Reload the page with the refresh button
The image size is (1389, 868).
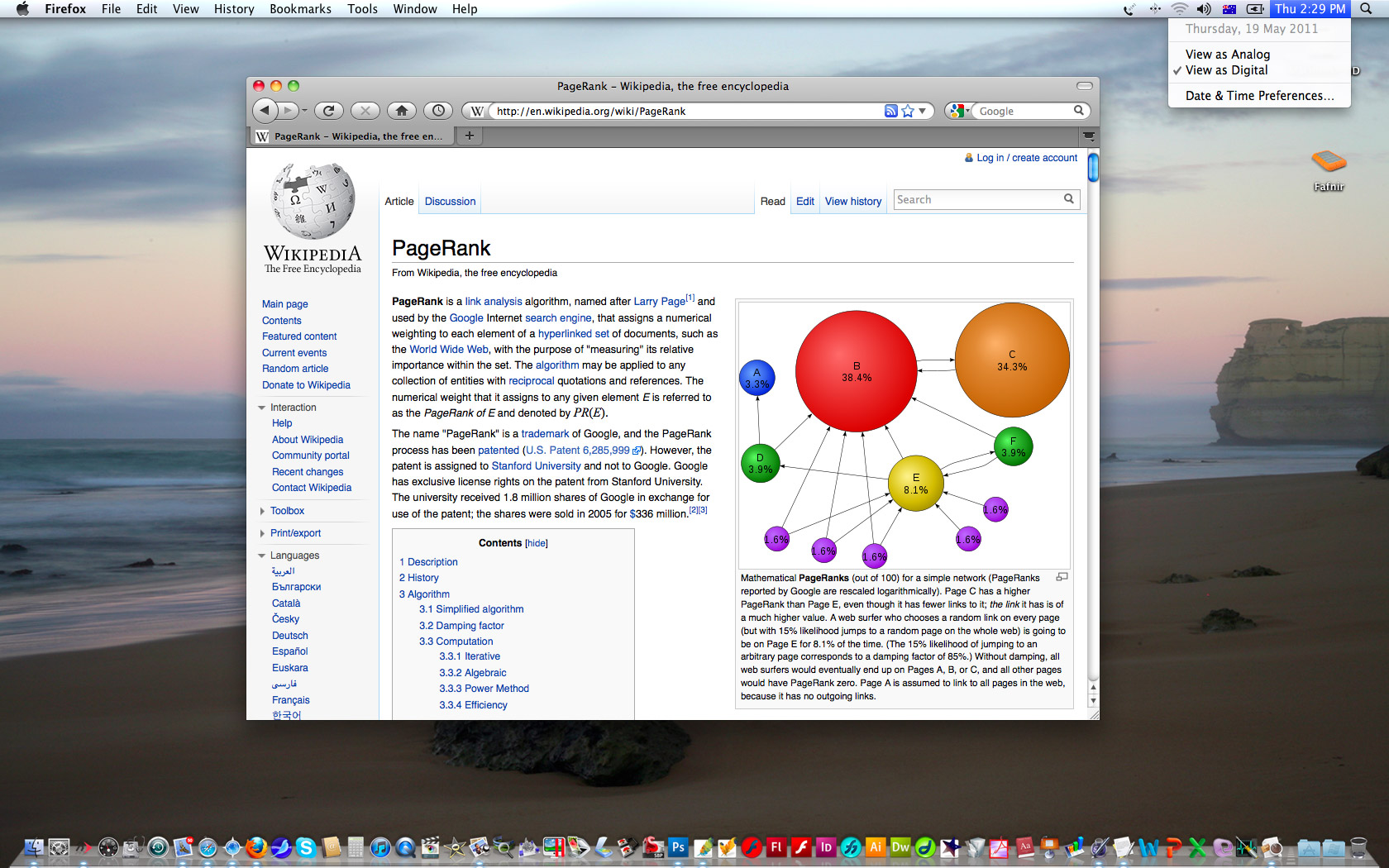pyautogui.click(x=328, y=110)
